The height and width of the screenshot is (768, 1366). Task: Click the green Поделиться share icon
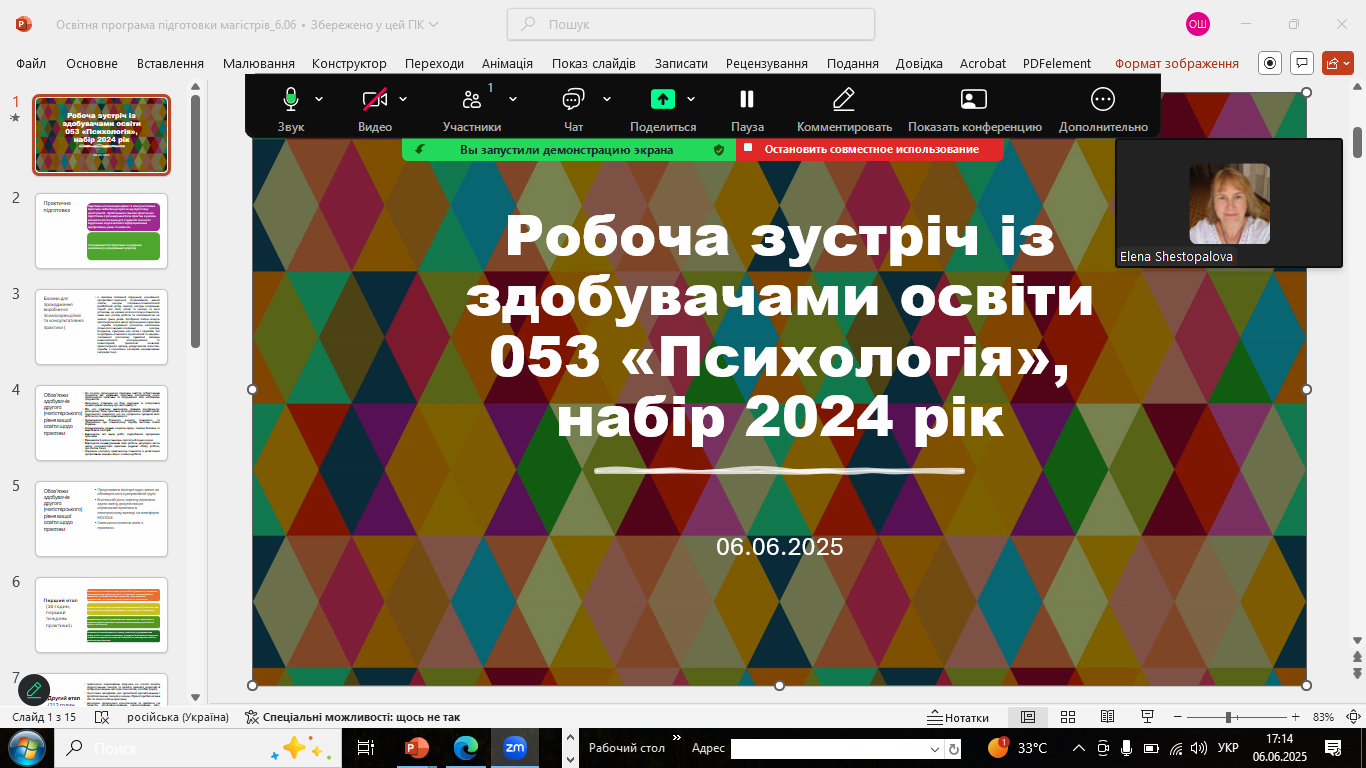point(662,99)
